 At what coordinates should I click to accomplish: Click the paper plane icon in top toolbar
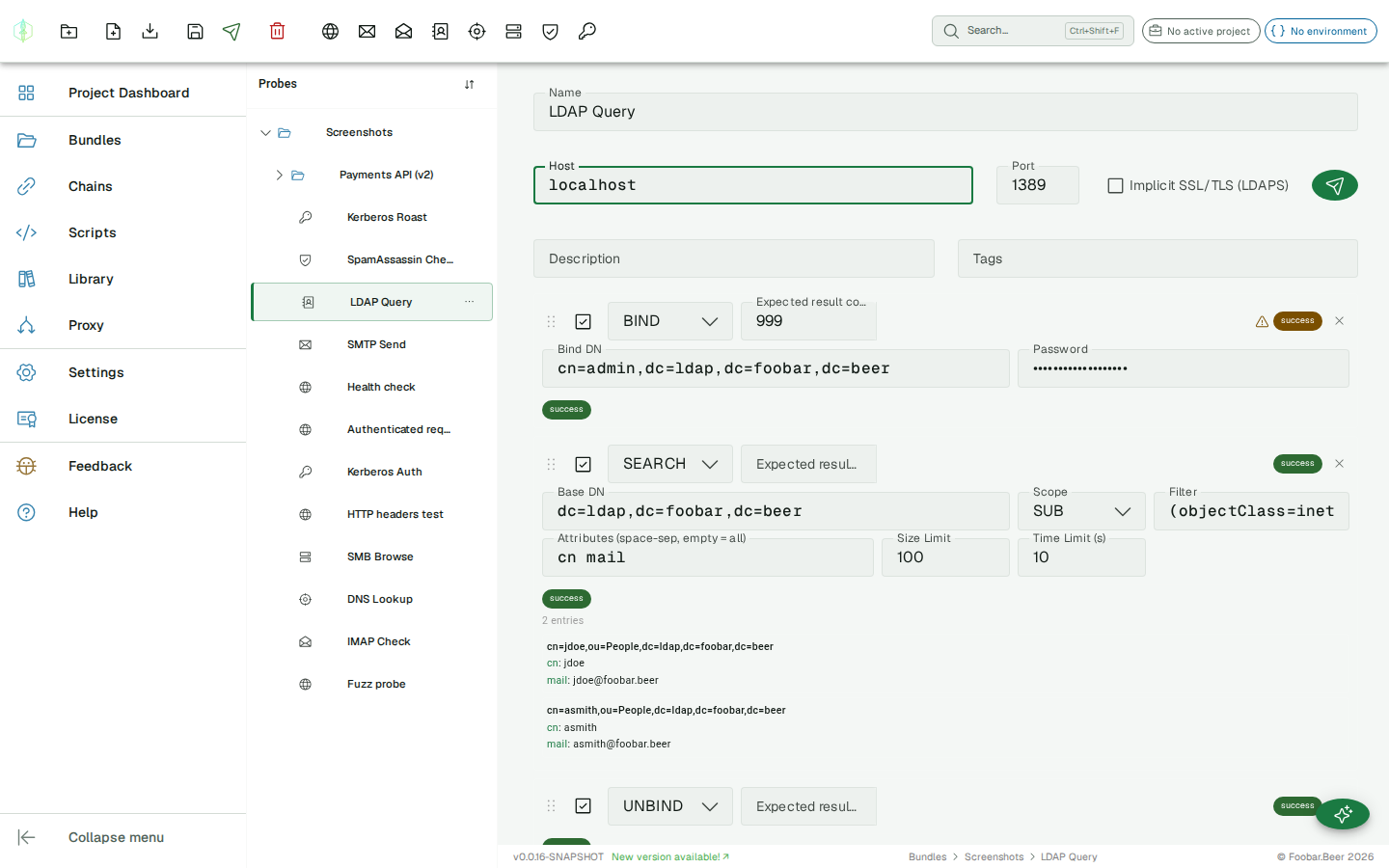pyautogui.click(x=231, y=31)
